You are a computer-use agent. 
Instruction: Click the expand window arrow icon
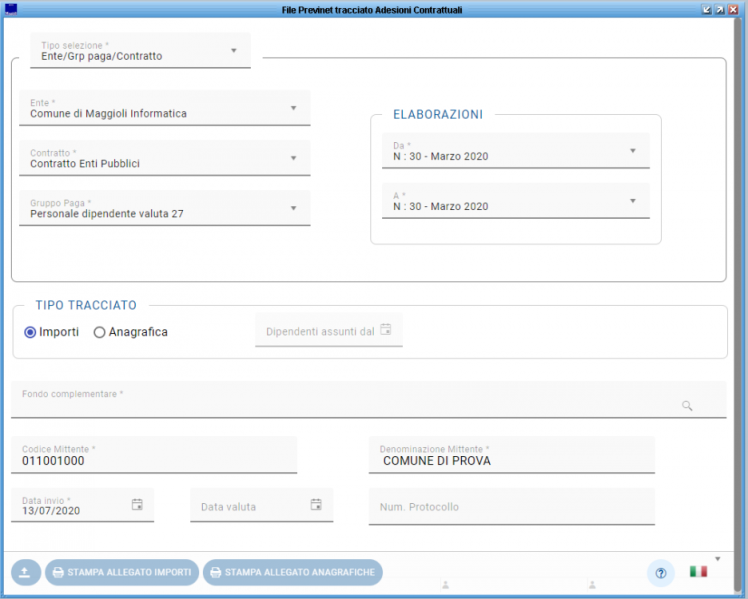pyautogui.click(x=720, y=10)
